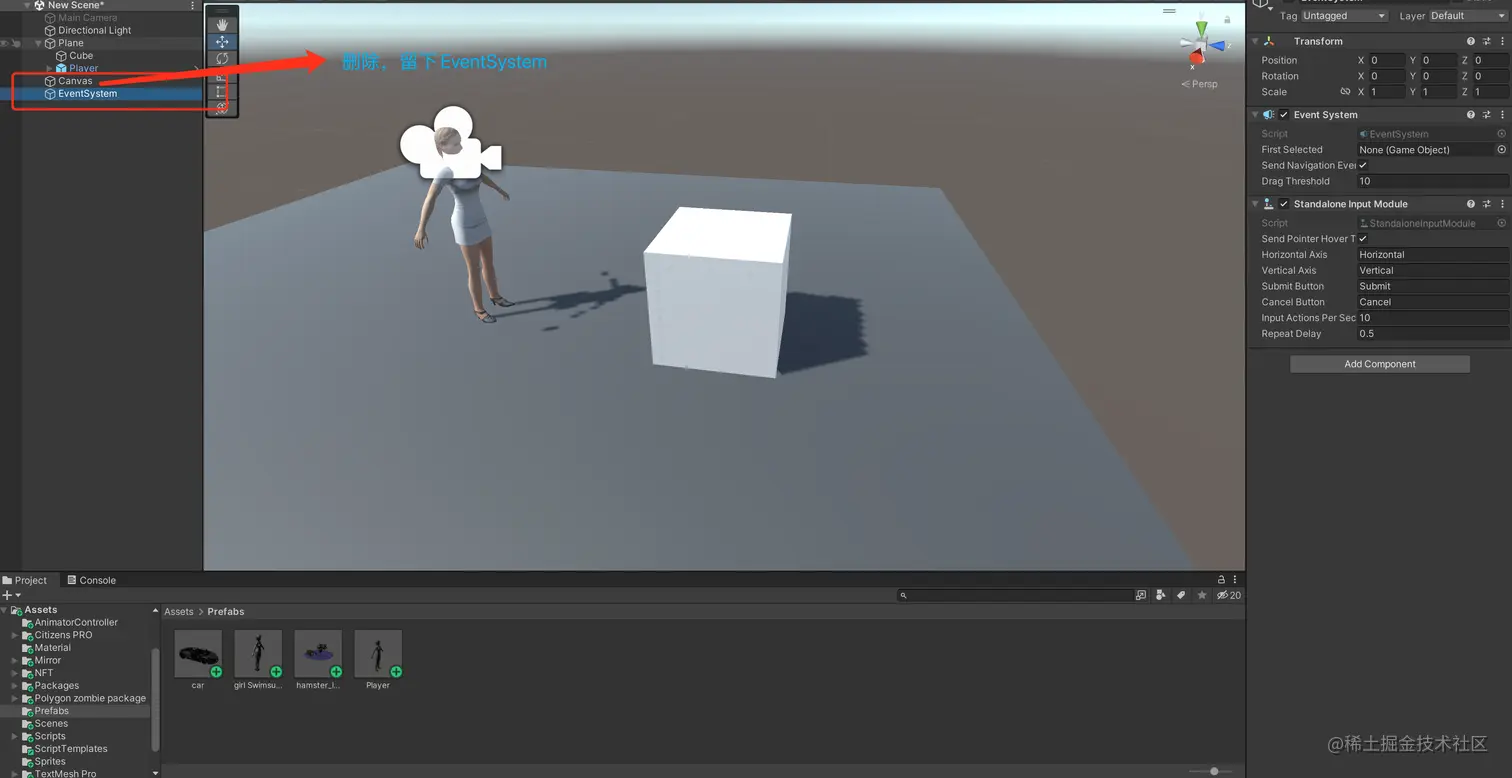The width and height of the screenshot is (1512, 778).
Task: Expand the Scripts folder arrow
Action: pyautogui.click(x=15, y=736)
